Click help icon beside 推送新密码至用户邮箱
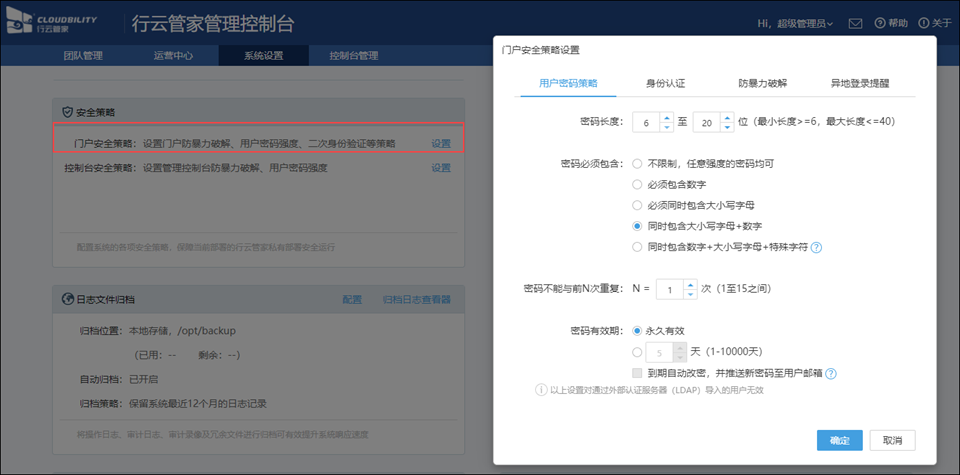The height and width of the screenshot is (475, 960). 830,373
